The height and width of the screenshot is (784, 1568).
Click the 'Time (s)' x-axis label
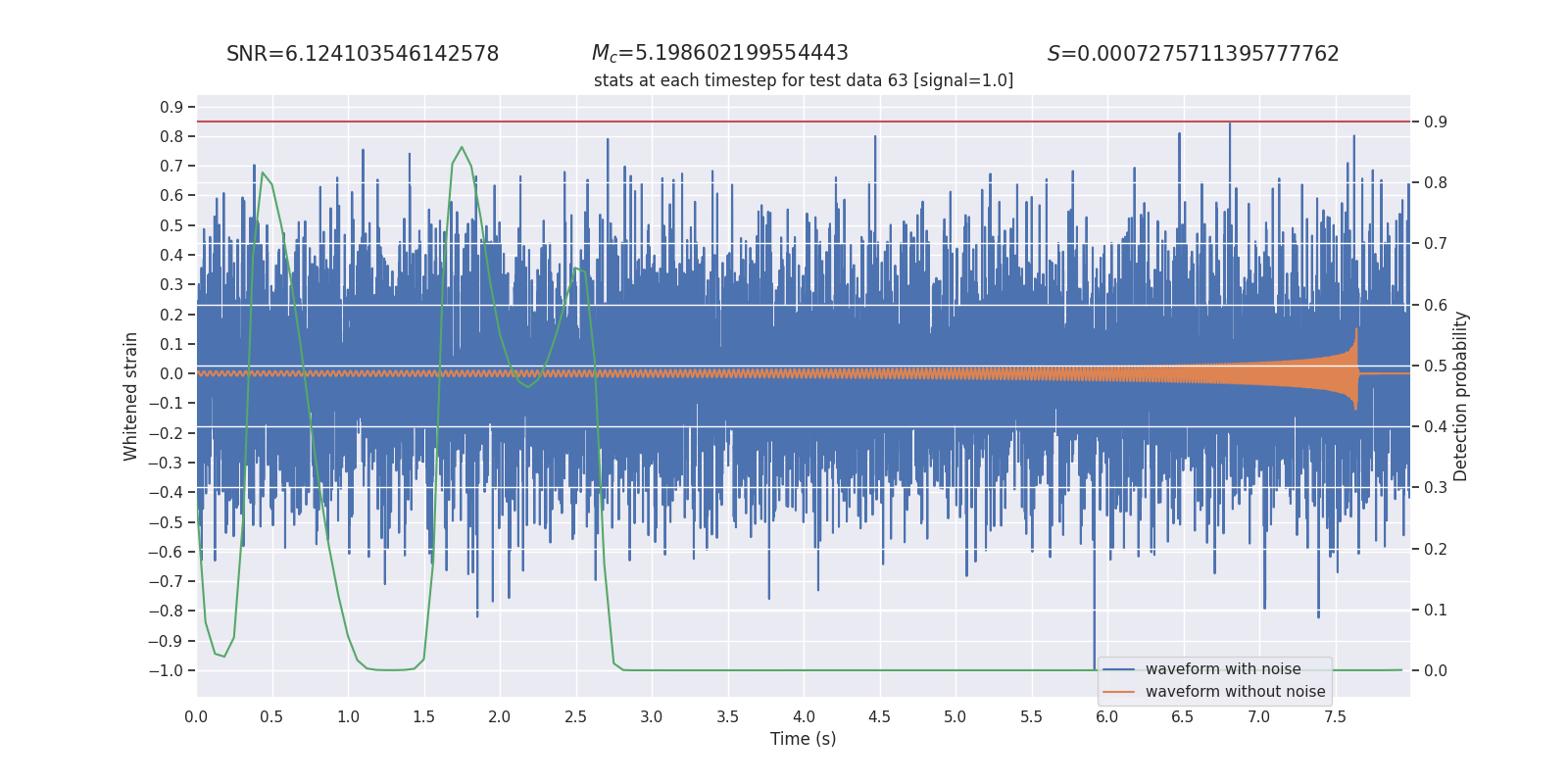coord(804,739)
